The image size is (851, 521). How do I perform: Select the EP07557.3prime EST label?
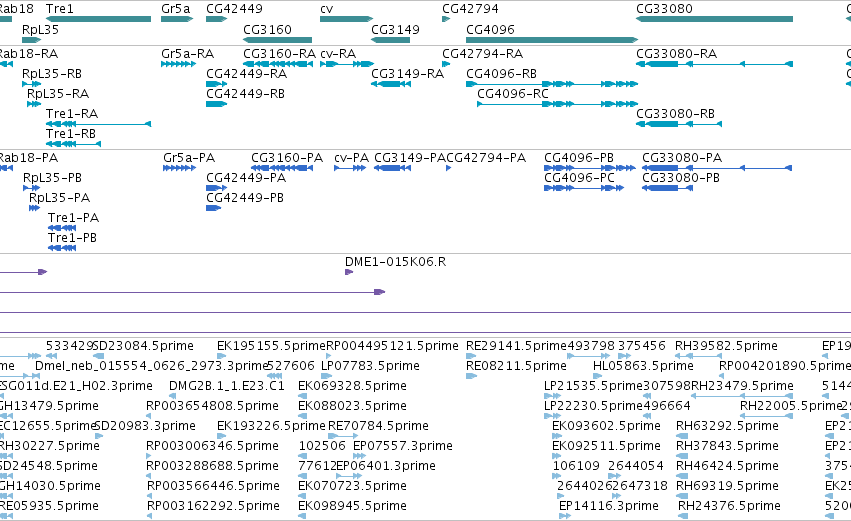click(x=403, y=446)
